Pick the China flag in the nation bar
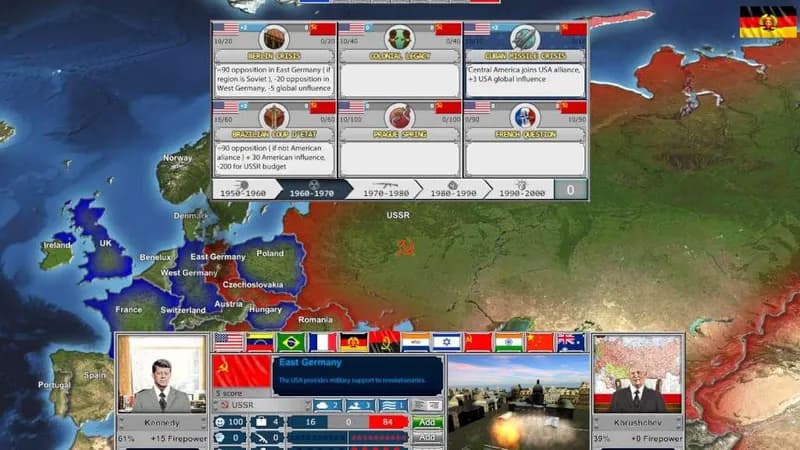Screen dimensions: 800x450 pos(540,342)
